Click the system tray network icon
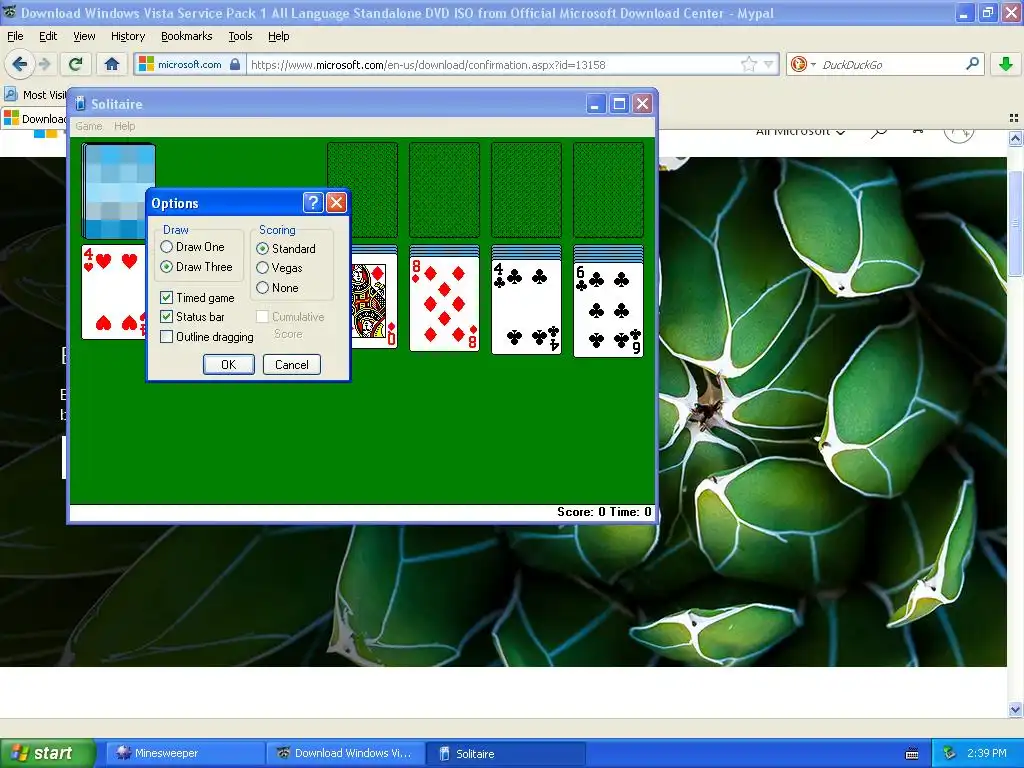This screenshot has height=768, width=1024. (x=950, y=753)
